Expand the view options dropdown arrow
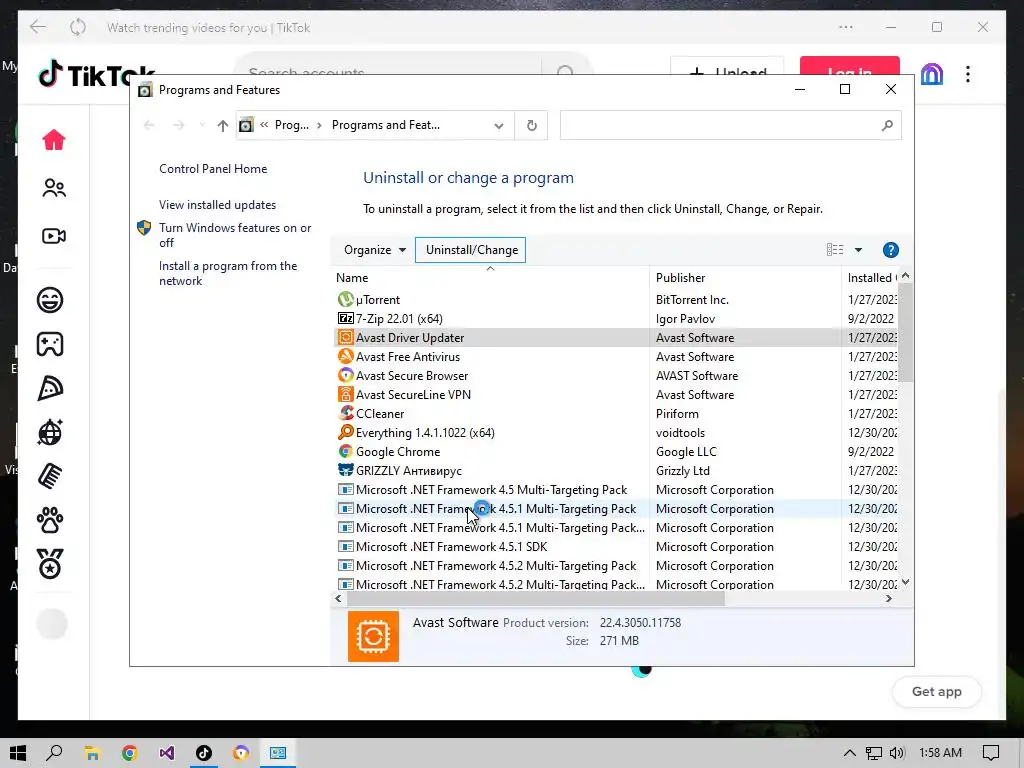1024x768 pixels. [x=858, y=250]
